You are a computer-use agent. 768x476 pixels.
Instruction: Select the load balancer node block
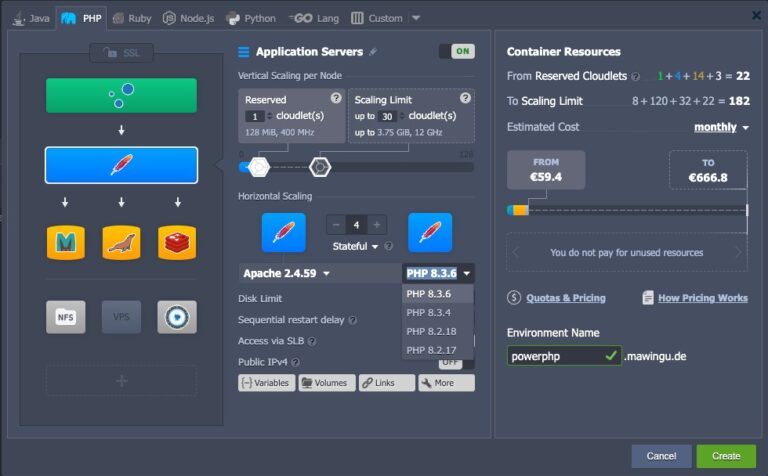[121, 95]
